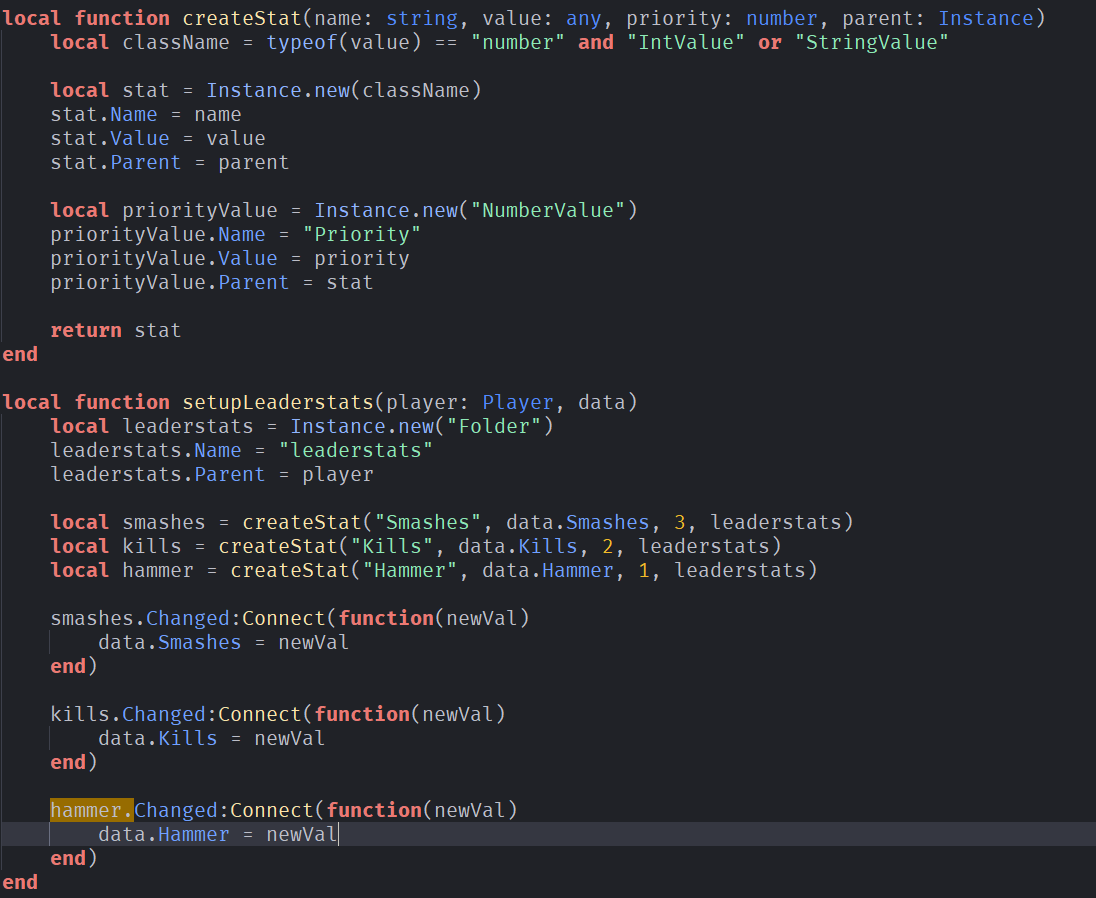Click the "Kills" string literal

[x=392, y=546]
